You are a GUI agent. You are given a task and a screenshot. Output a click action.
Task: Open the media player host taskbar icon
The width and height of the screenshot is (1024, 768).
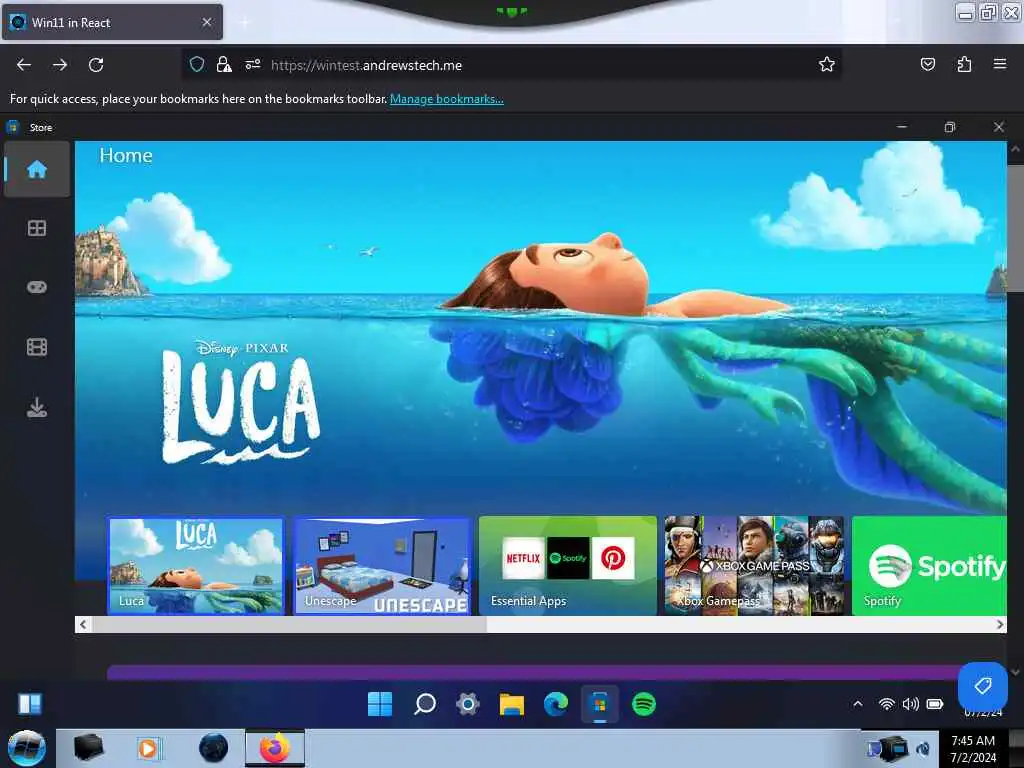pos(148,748)
